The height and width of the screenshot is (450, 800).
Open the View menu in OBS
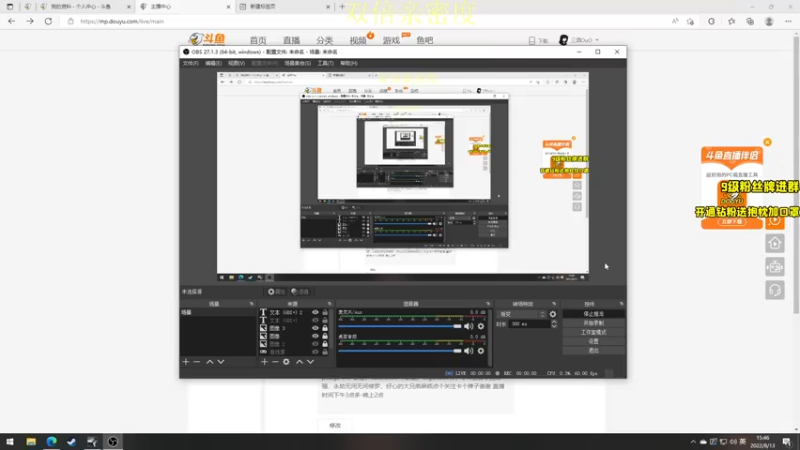click(x=236, y=63)
